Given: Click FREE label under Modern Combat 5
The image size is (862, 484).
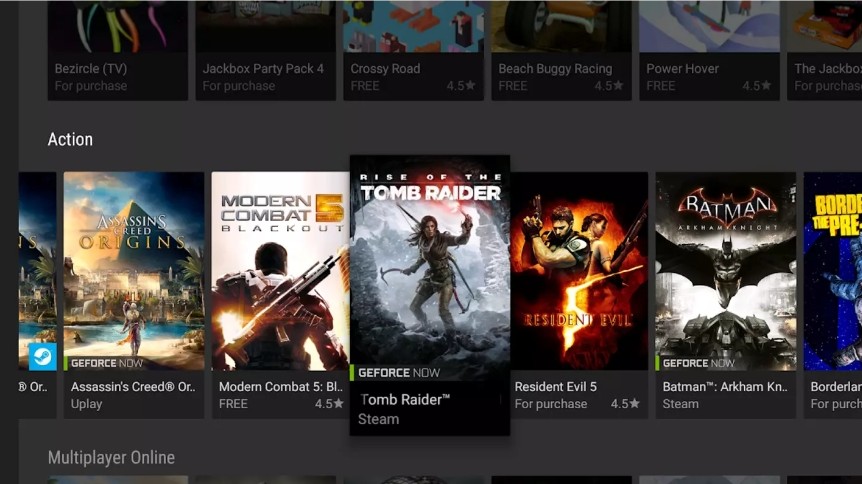Looking at the screenshot, I should point(233,404).
